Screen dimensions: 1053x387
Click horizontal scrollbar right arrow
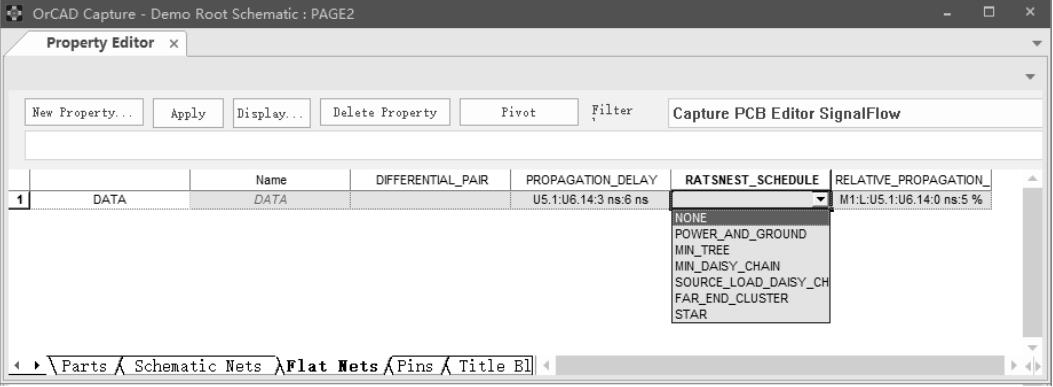pos(1015,366)
